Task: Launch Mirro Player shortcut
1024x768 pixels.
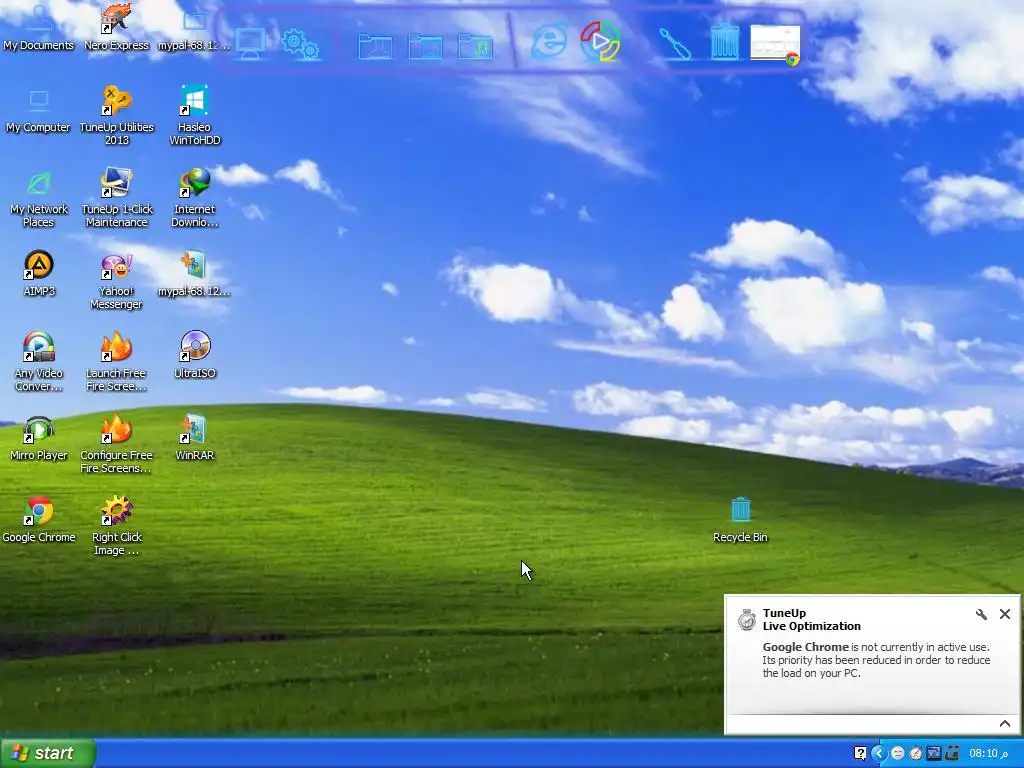Action: coord(39,438)
